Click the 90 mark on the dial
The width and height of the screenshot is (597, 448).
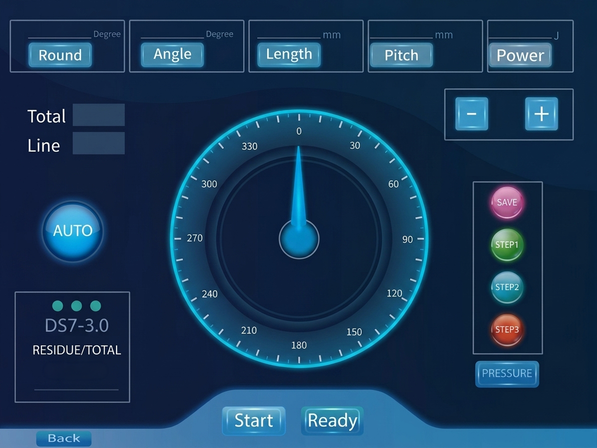[x=407, y=239]
